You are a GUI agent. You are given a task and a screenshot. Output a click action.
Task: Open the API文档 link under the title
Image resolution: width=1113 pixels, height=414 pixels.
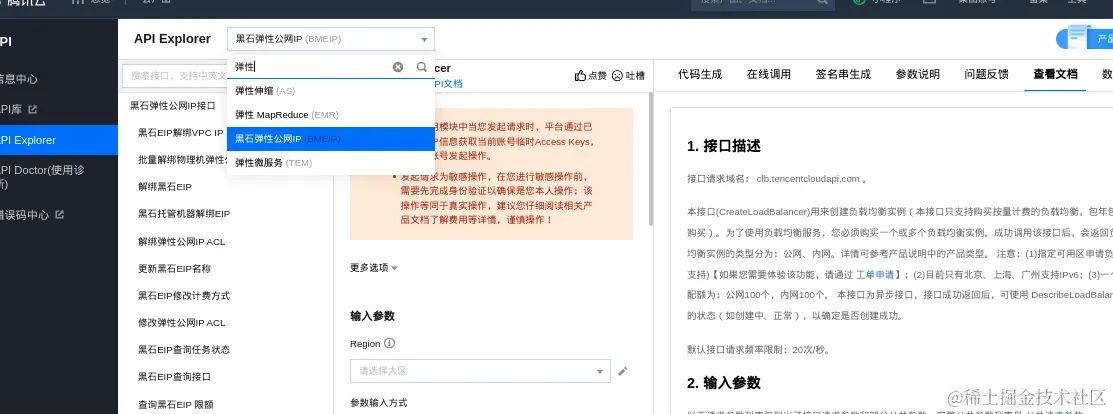tap(447, 84)
